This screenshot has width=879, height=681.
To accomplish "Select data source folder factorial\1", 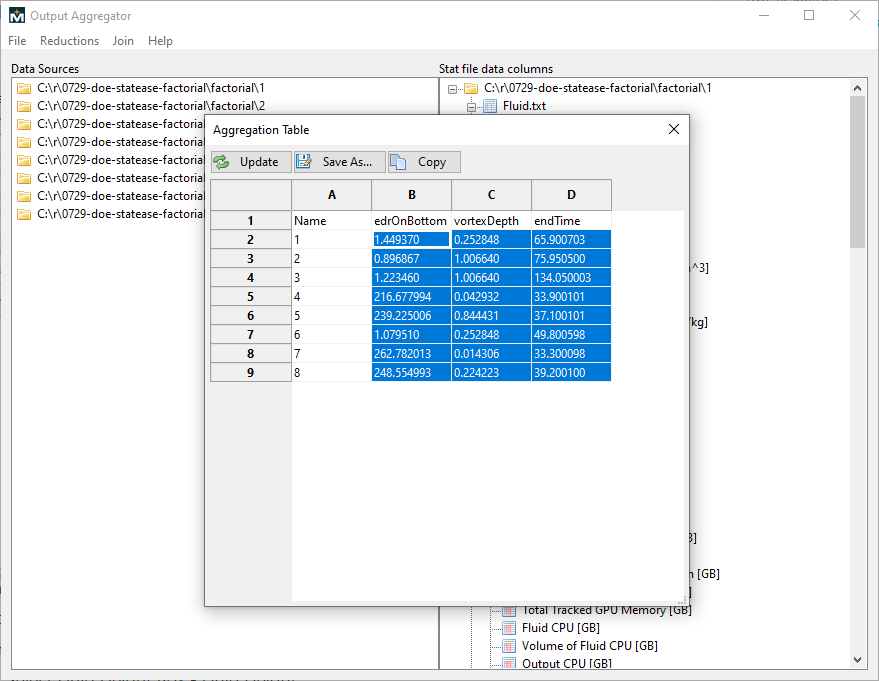I will [x=150, y=88].
